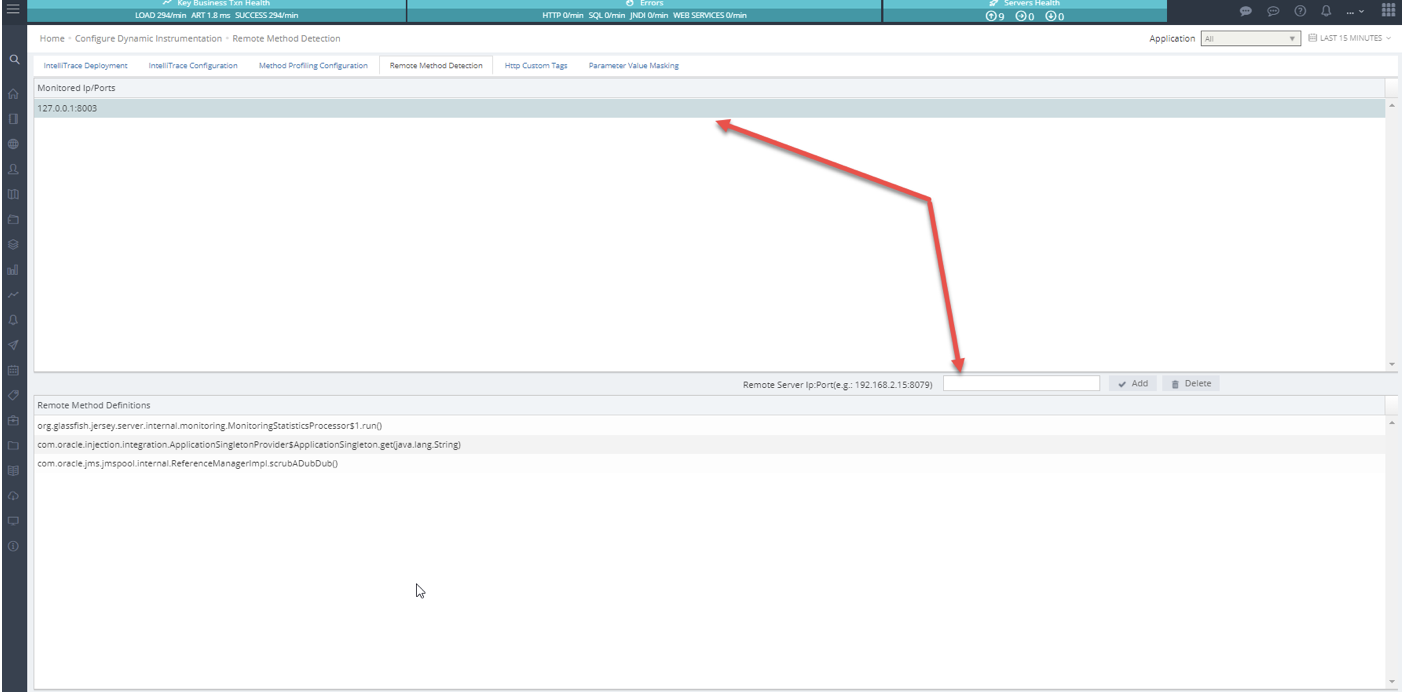
Task: Click the search magnifier icon in sidebar
Action: point(14,60)
